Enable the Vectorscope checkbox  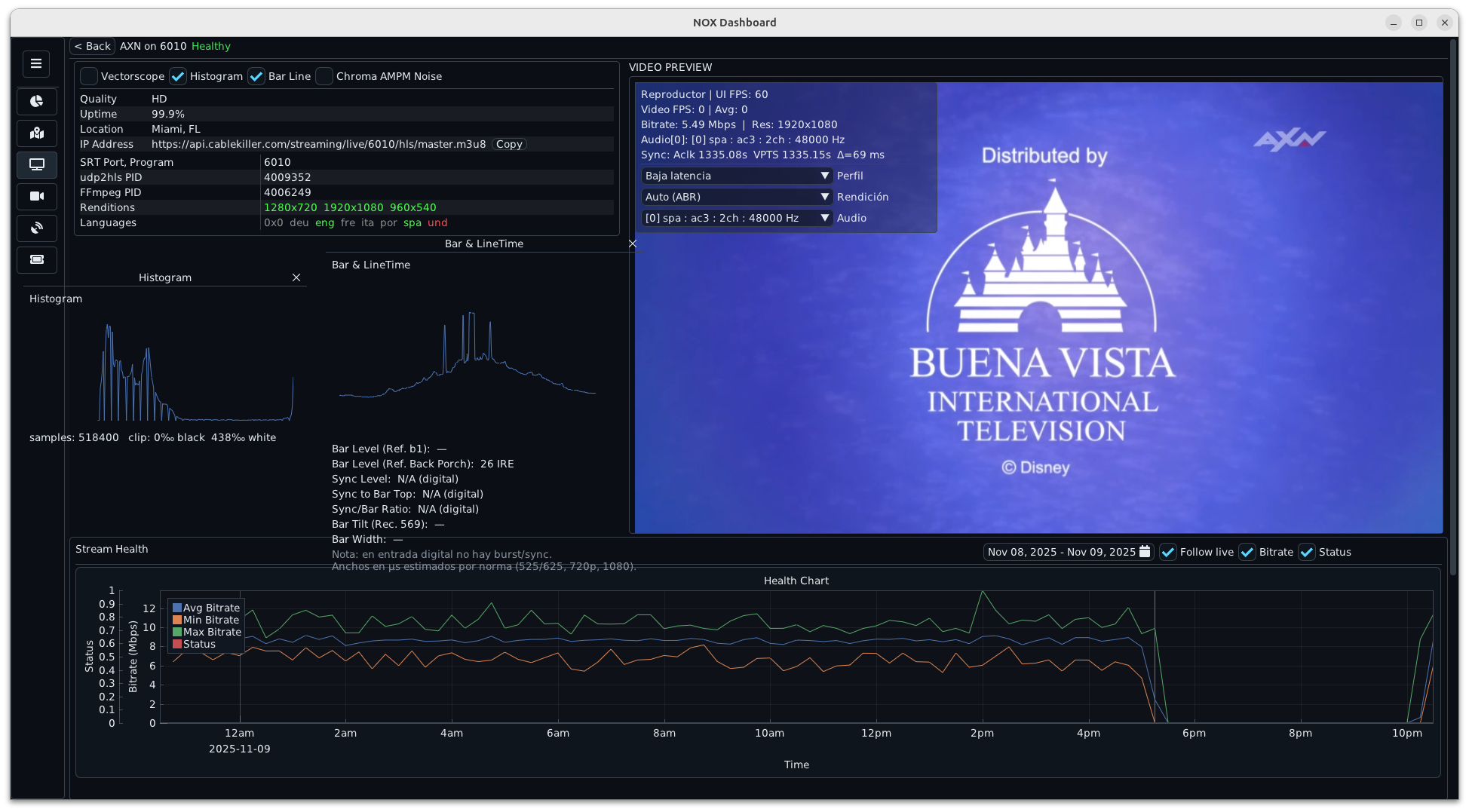[89, 76]
